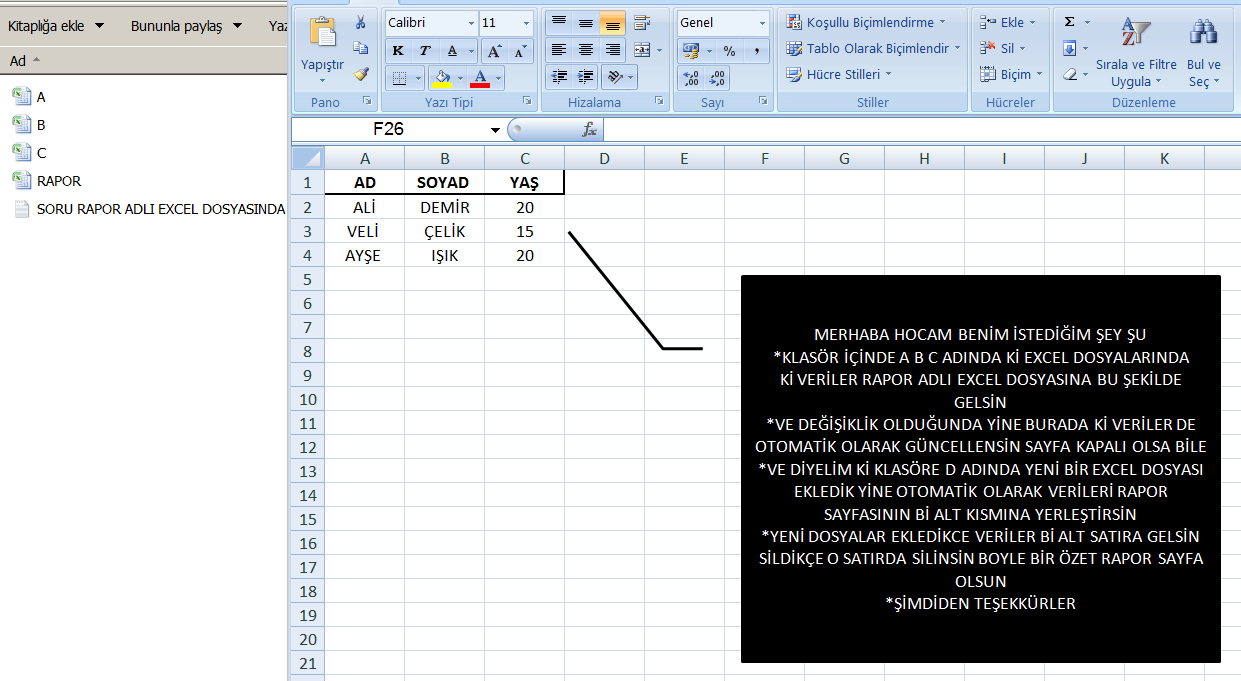Viewport: 1241px width, 681px height.
Task: Select the RAPOR Excel file
Action: pyautogui.click(x=58, y=181)
